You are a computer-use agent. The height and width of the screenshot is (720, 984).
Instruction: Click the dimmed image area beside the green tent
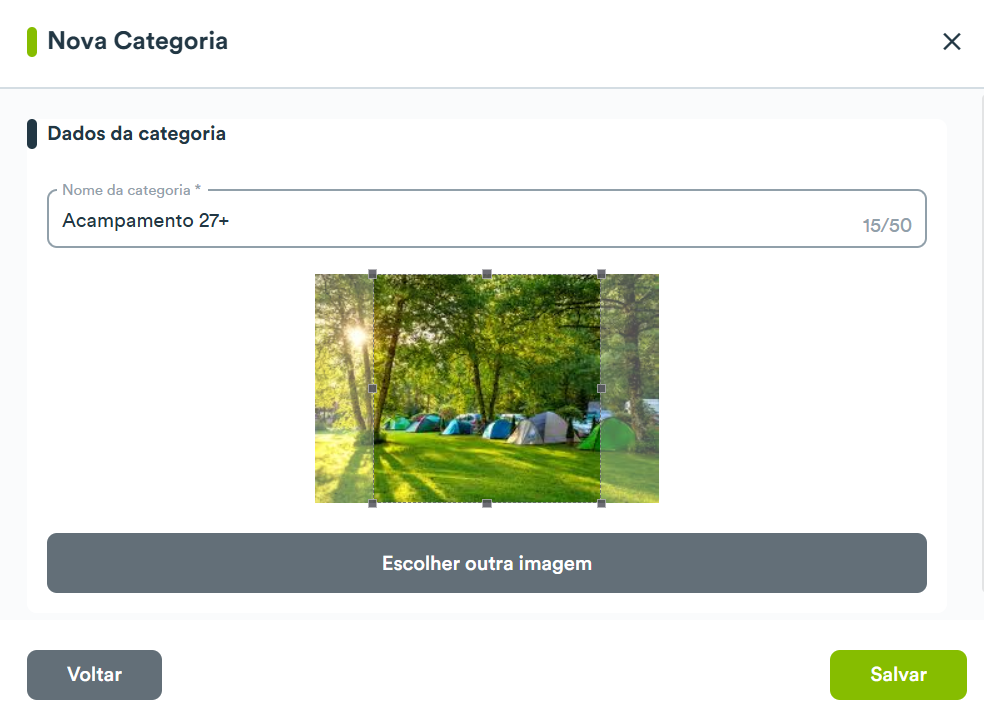pyautogui.click(x=629, y=389)
